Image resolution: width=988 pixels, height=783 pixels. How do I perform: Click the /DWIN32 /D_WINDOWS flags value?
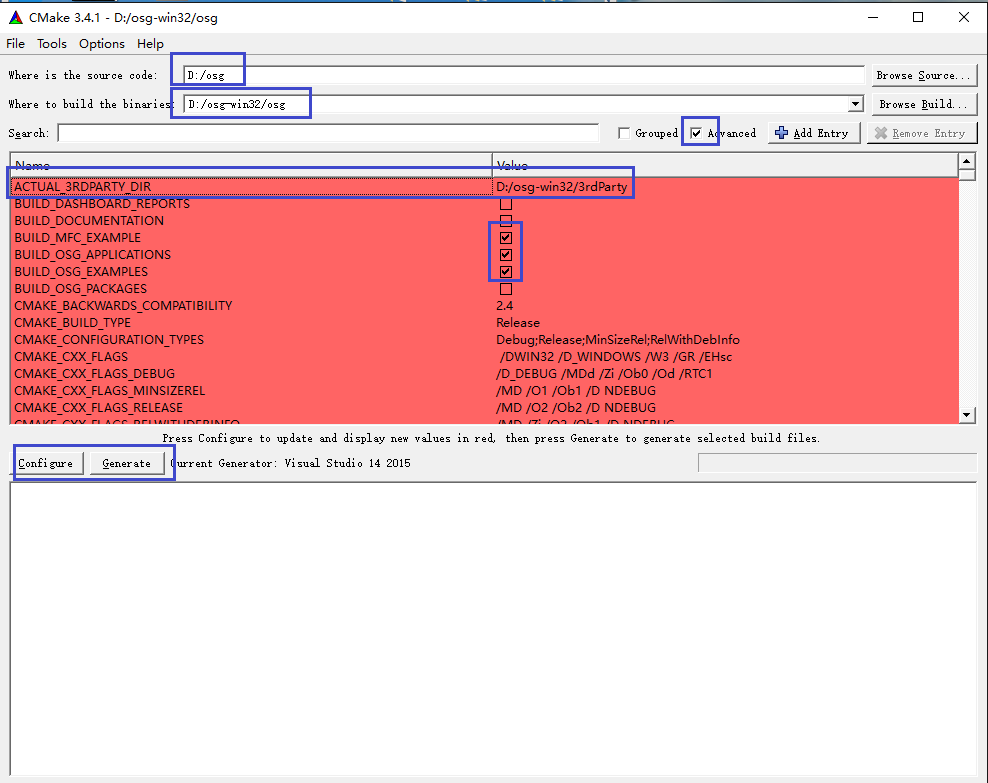(x=616, y=357)
